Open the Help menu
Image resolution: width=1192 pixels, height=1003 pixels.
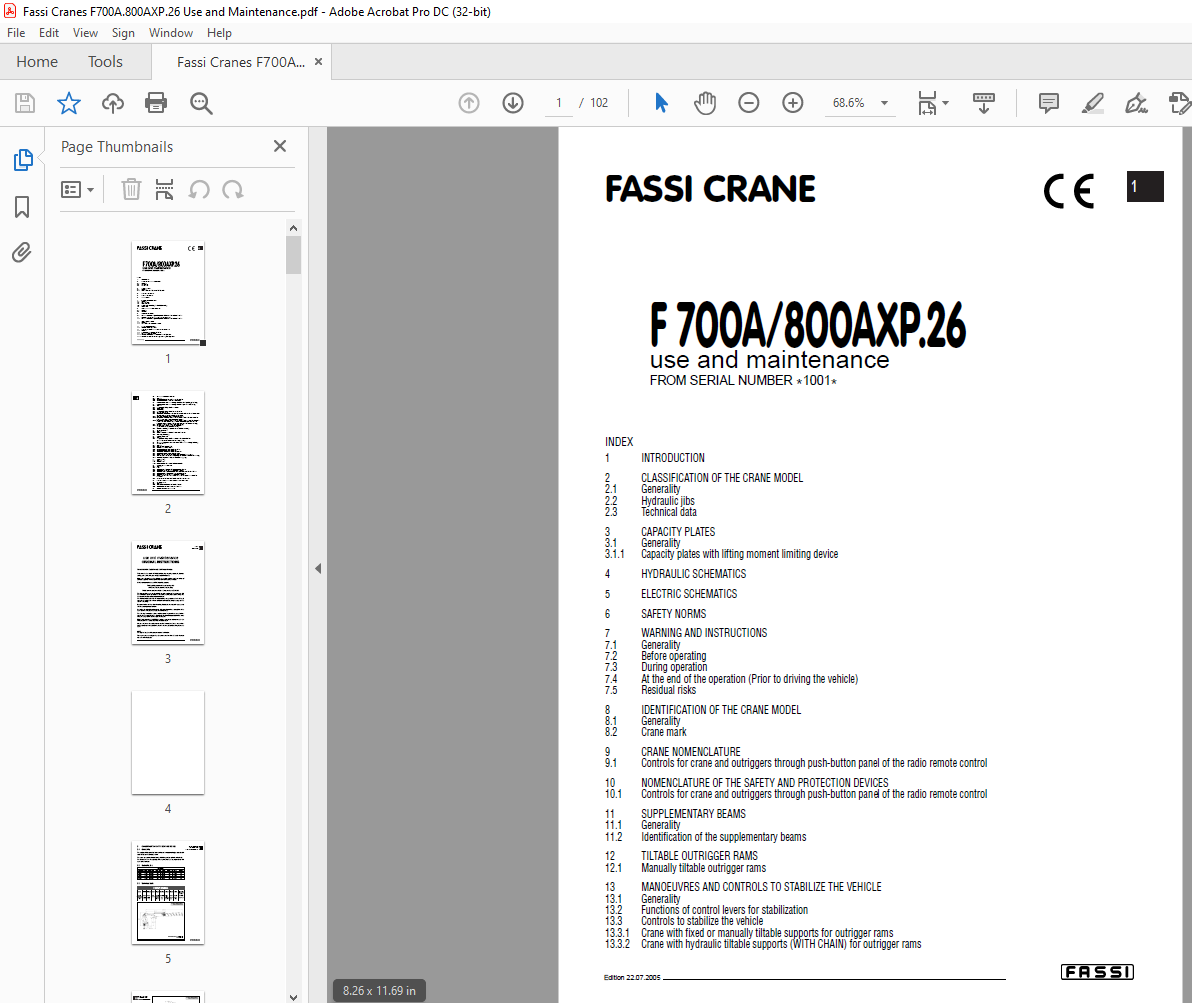219,33
